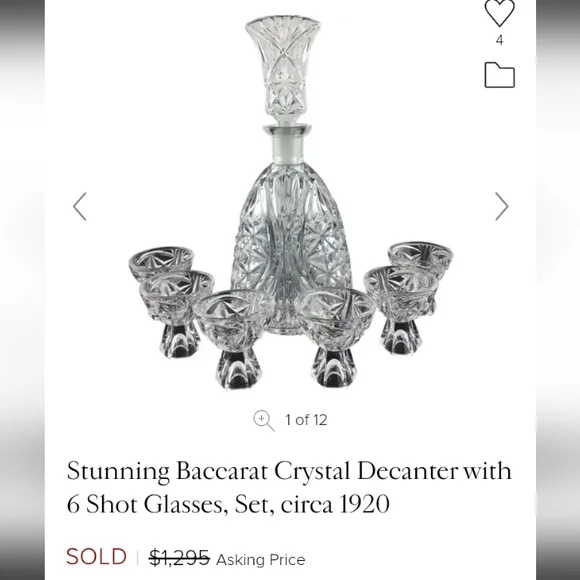Click the front-right shot glass in the photo

tap(335, 337)
